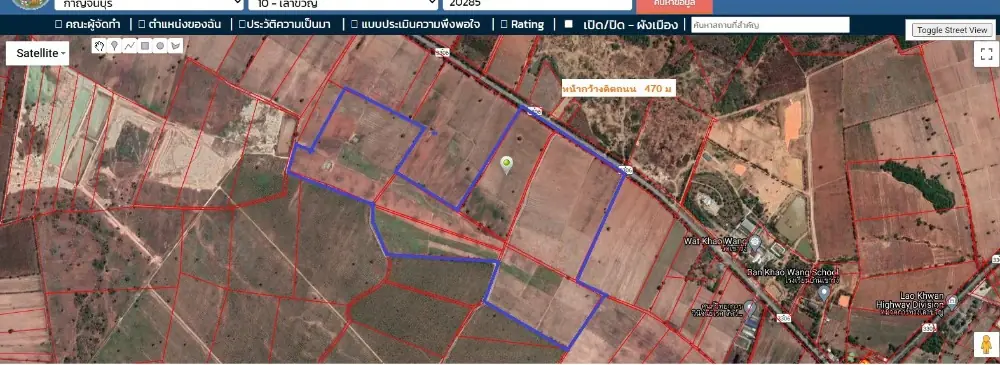Toggle the เปิด/ปิด ผังเมือง checkbox

tap(569, 25)
